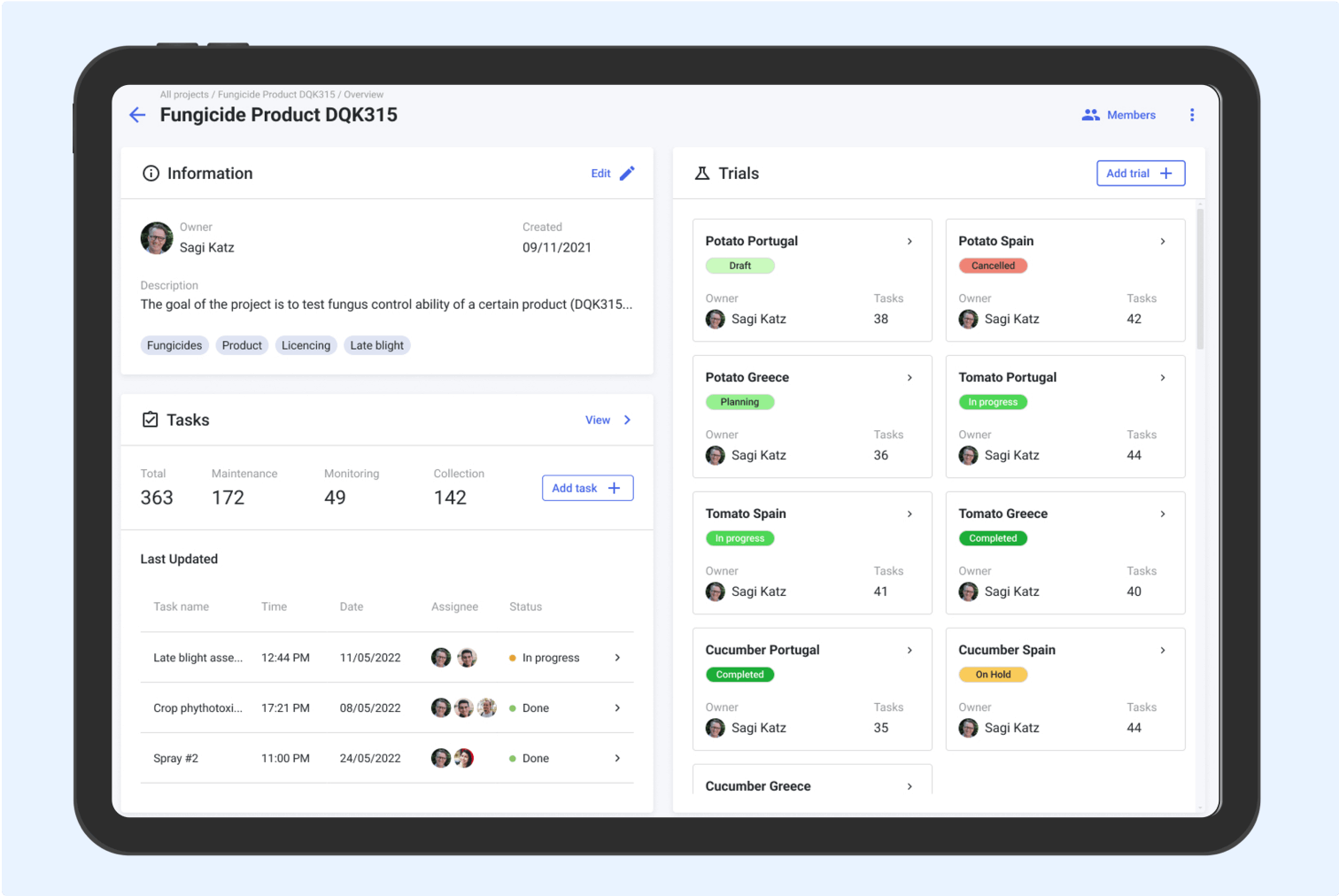This screenshot has width=1339, height=896.
Task: Open Potato Spain trial via chevron
Action: [1163, 242]
